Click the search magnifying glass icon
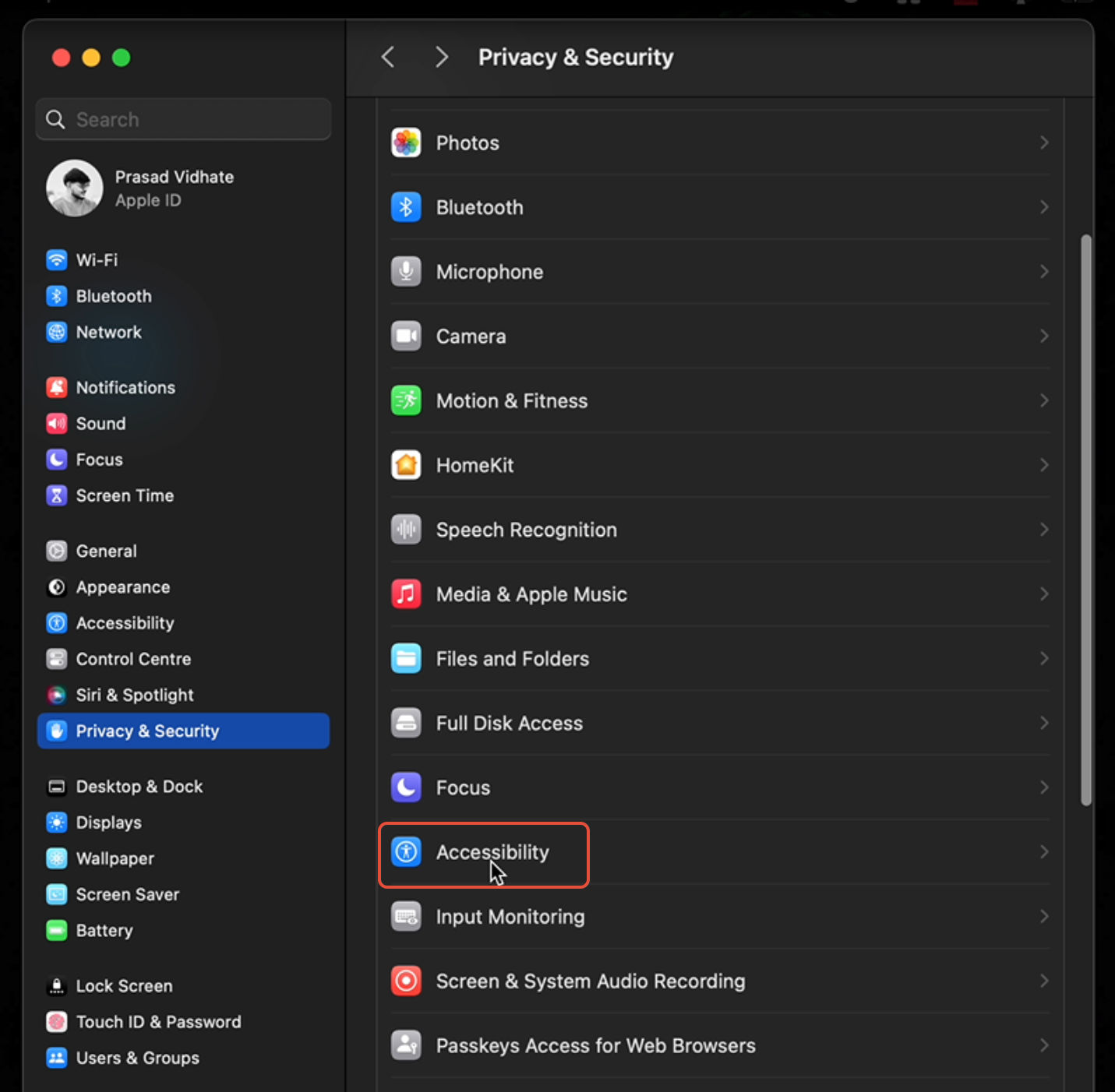The width and height of the screenshot is (1115, 1092). pyautogui.click(x=55, y=119)
